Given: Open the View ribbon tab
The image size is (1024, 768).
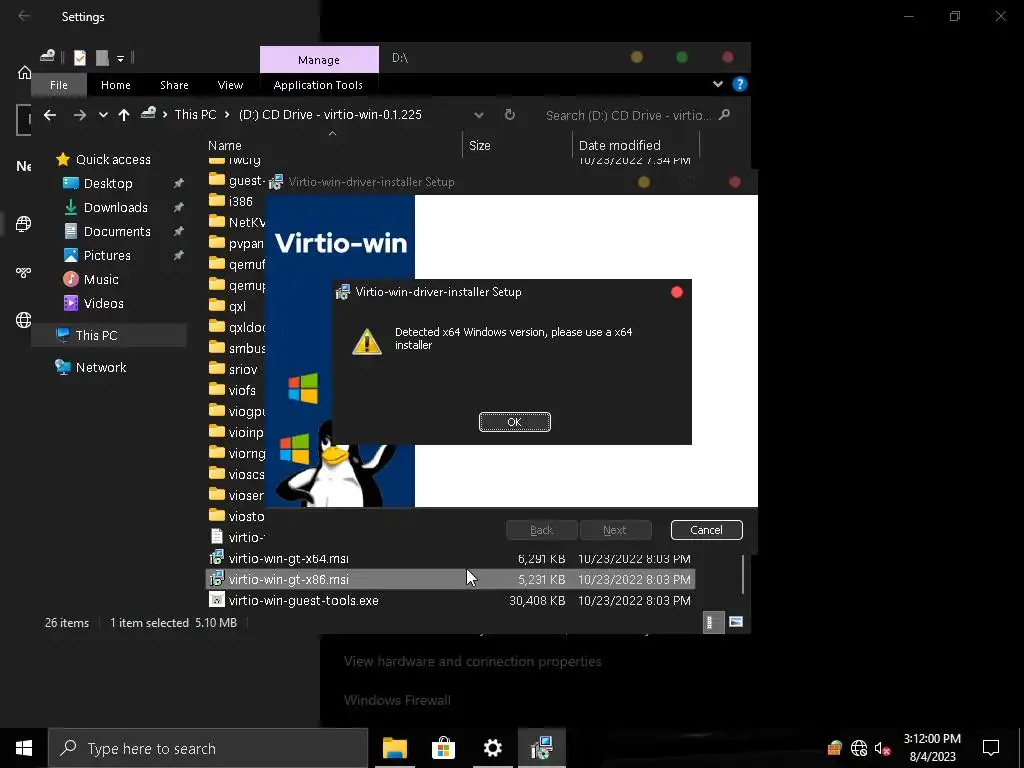Looking at the screenshot, I should point(230,85).
